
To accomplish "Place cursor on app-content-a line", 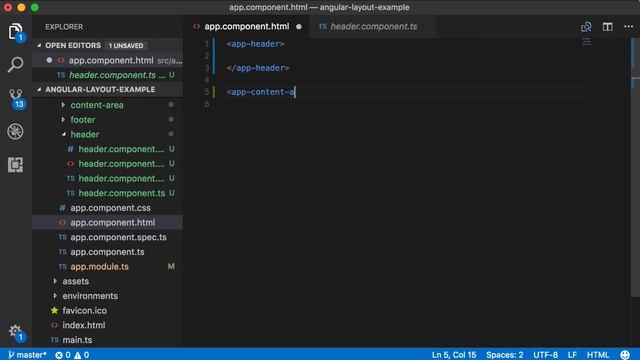I will click(260, 92).
